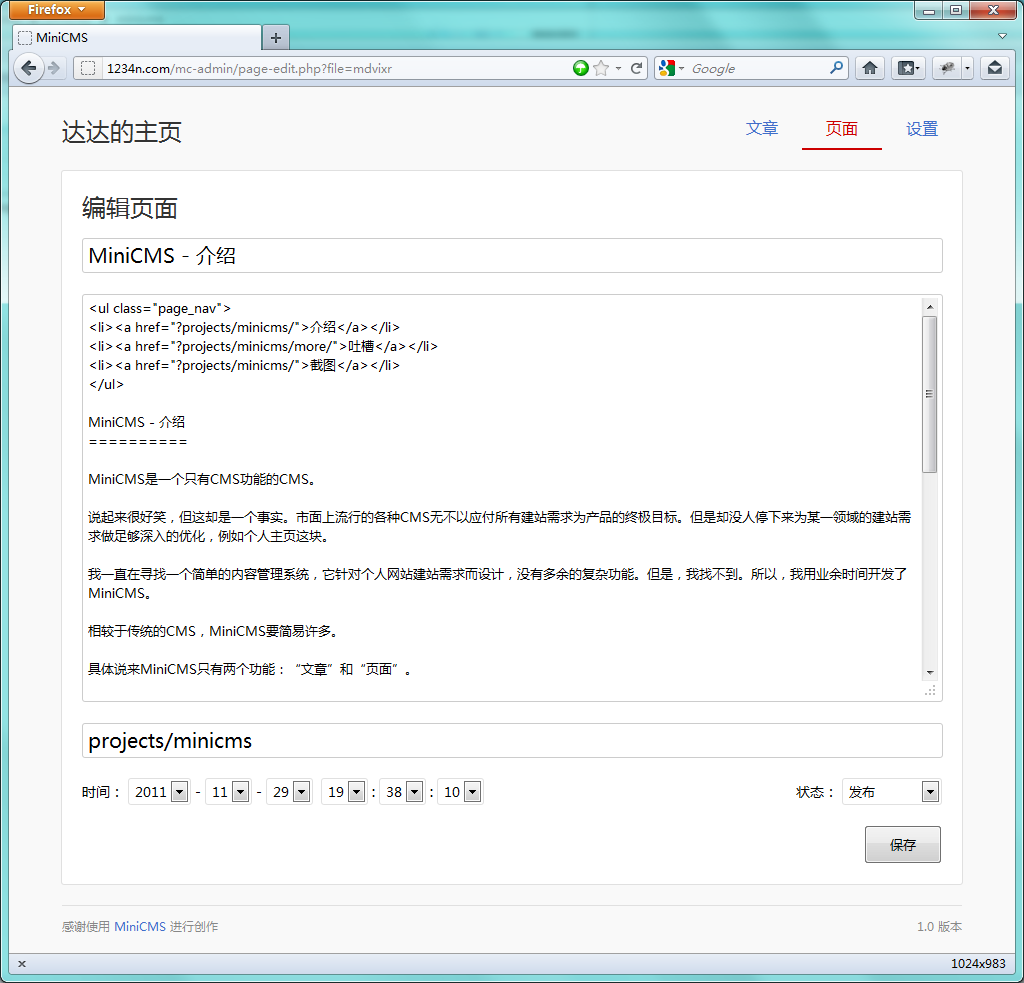Open new tab with plus button
The width and height of the screenshot is (1024, 983).
276,38
